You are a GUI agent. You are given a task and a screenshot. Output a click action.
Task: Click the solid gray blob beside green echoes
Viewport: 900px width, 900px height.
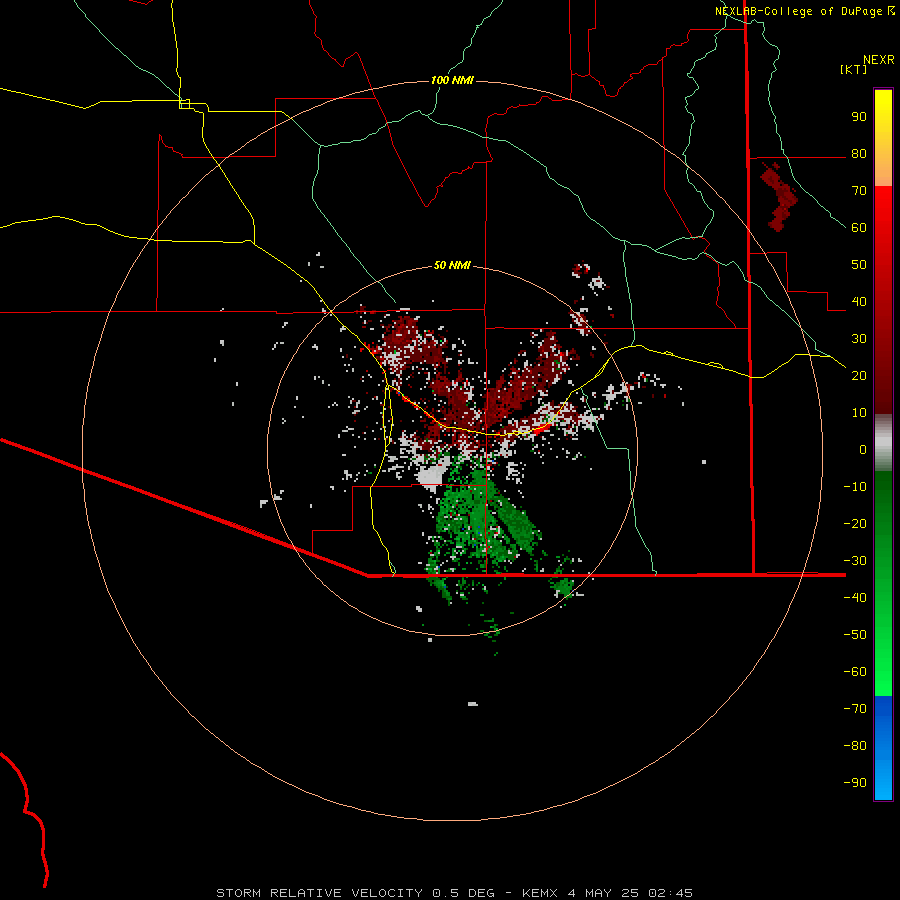[432, 475]
